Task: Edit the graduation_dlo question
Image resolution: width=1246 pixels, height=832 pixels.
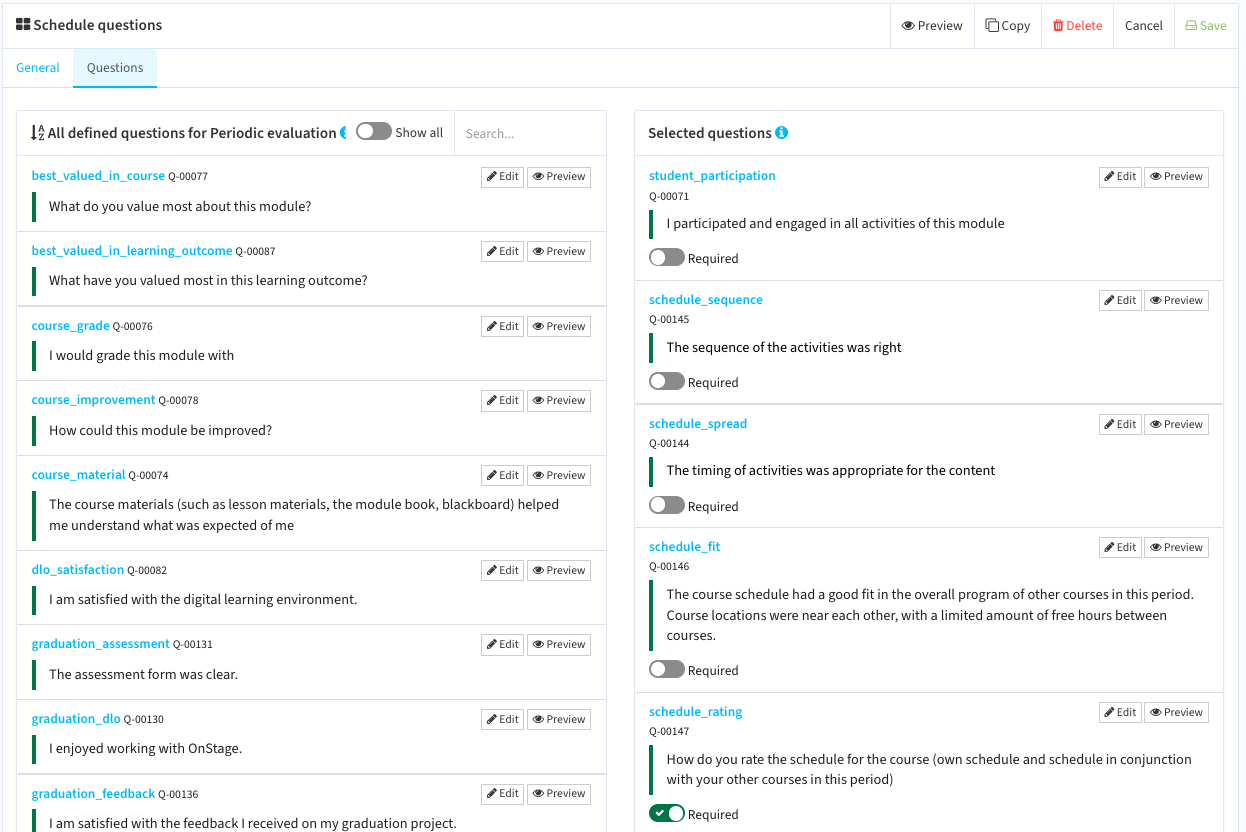Action: [502, 720]
